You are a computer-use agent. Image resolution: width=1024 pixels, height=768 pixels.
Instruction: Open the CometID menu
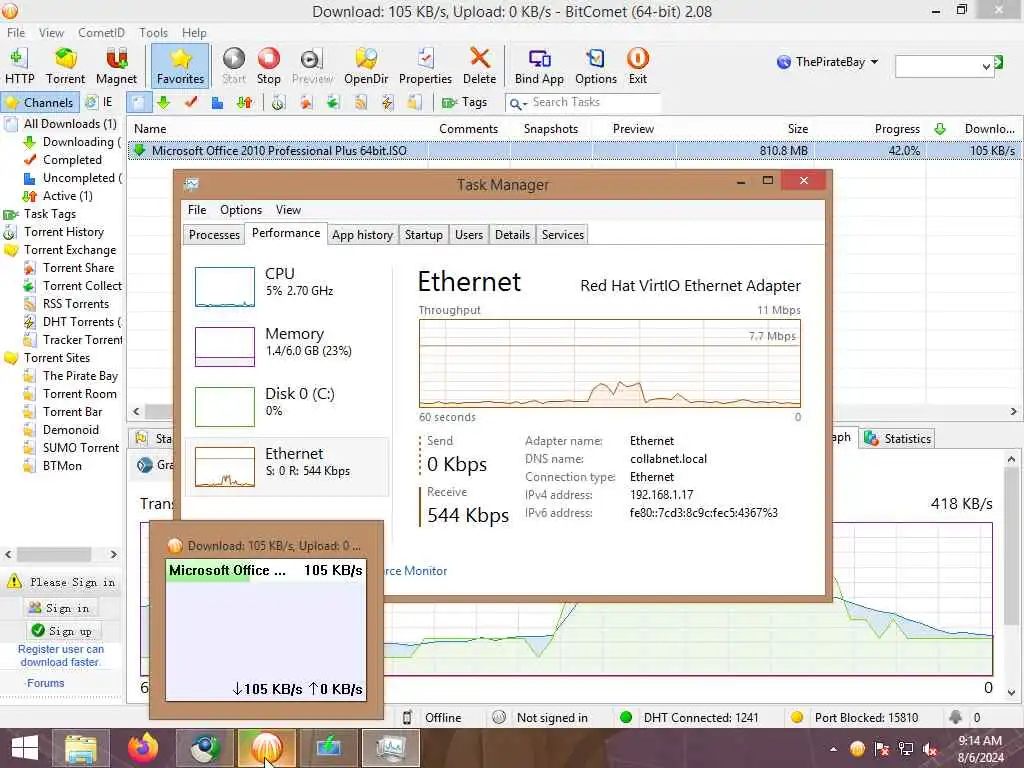(101, 33)
